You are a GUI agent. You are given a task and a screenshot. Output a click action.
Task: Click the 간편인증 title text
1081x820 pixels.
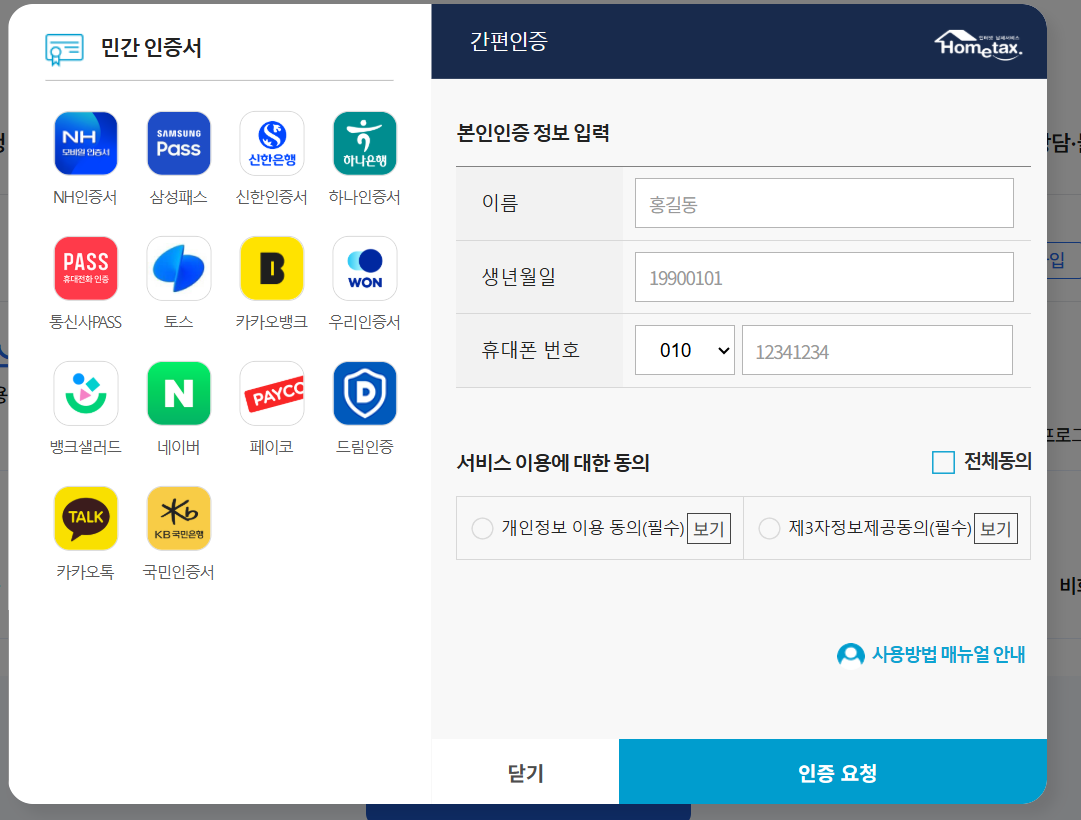509,41
